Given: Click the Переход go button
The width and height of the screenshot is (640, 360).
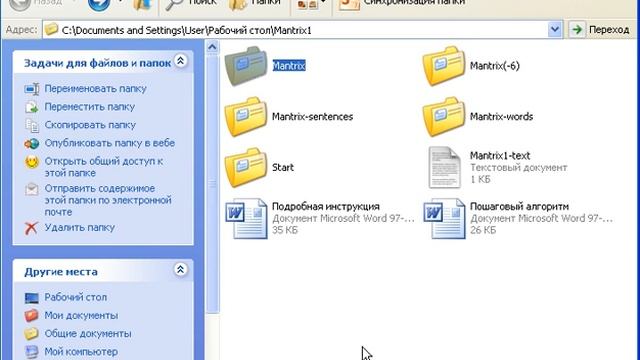Looking at the screenshot, I should coord(600,29).
